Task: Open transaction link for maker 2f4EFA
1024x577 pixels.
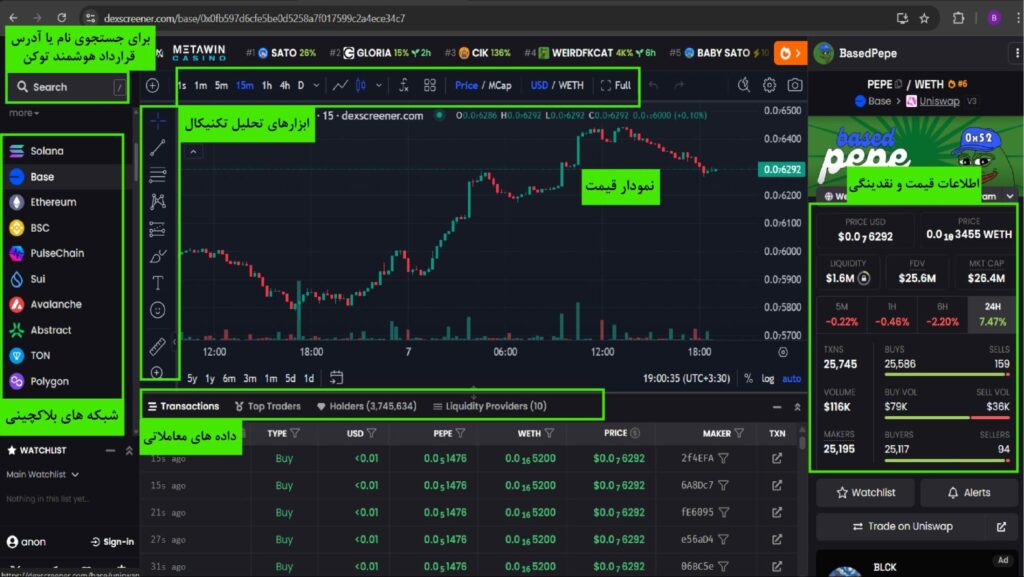Action: click(776, 458)
